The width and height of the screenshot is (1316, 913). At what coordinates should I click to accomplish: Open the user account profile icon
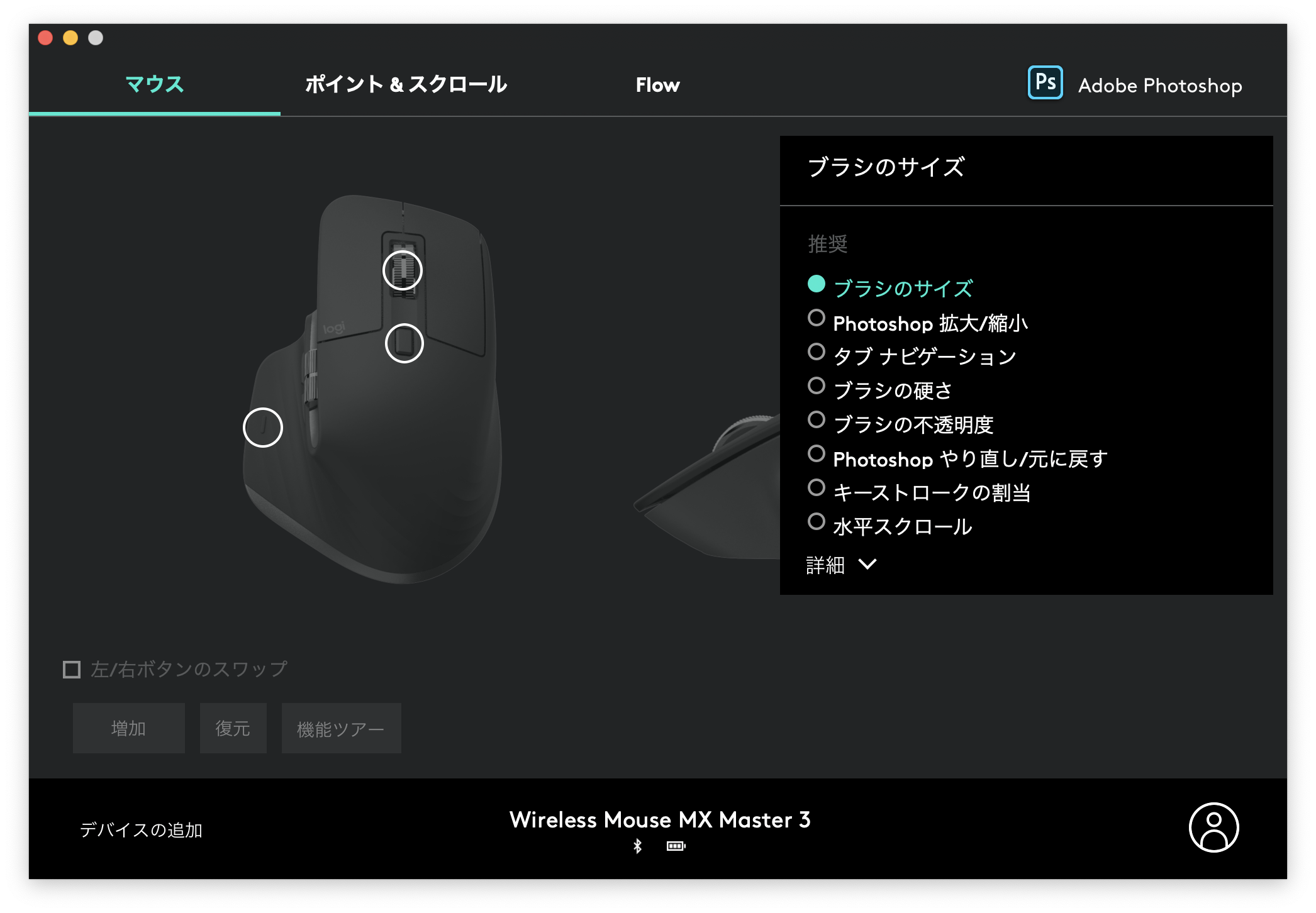pos(1213,827)
